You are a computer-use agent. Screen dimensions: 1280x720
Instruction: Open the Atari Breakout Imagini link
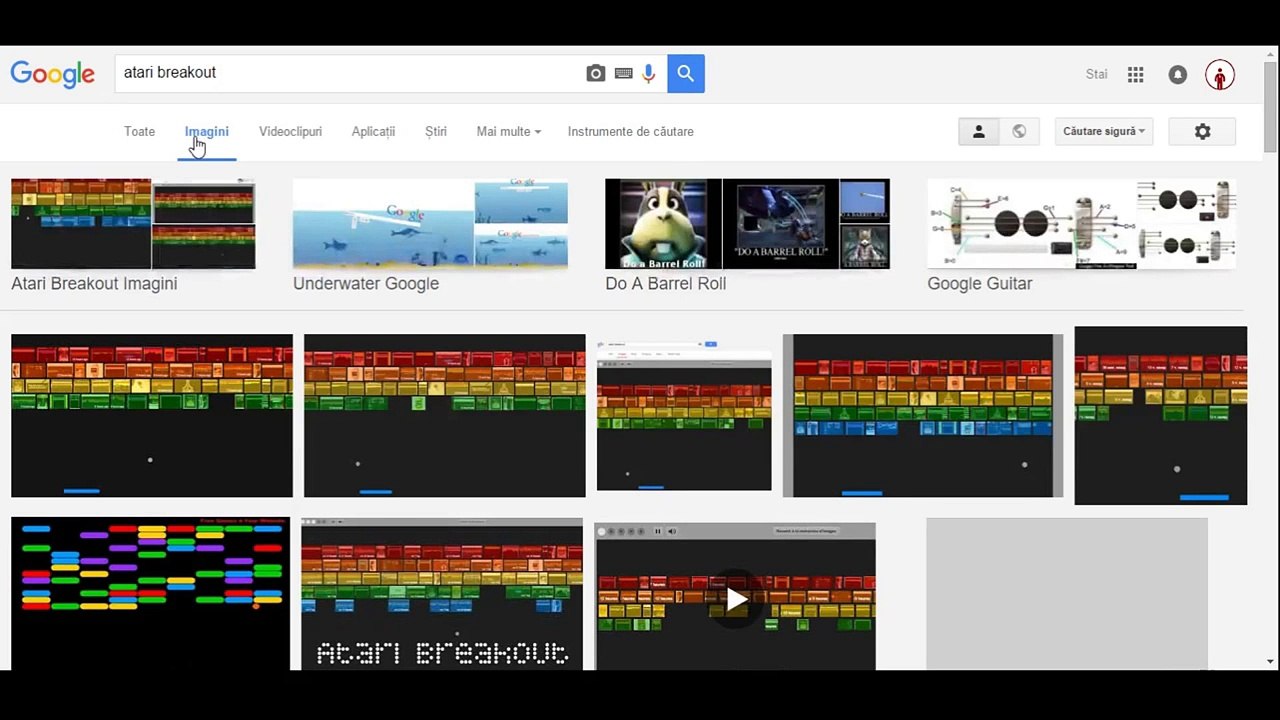[94, 284]
